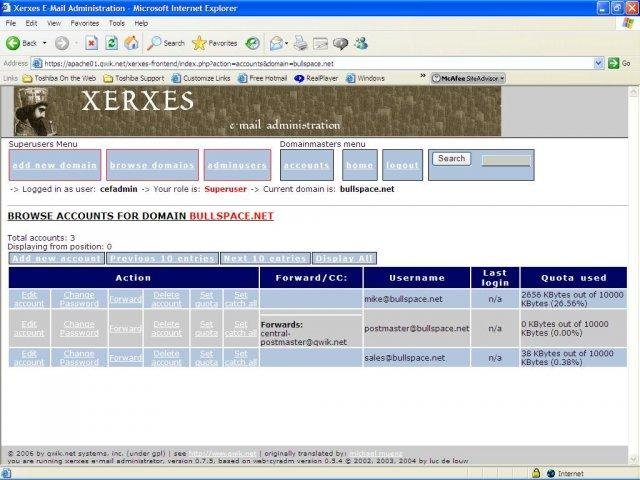Viewport: 640px width, 480px height.
Task: Delete account for mike@bullspace.net
Action: pos(167,299)
